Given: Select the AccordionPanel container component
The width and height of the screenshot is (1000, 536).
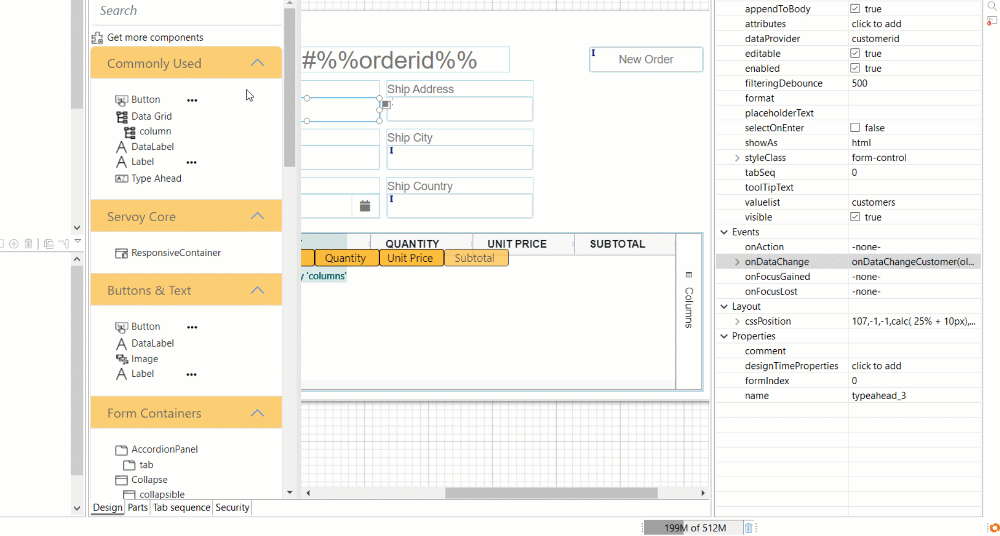Looking at the screenshot, I should 164,450.
